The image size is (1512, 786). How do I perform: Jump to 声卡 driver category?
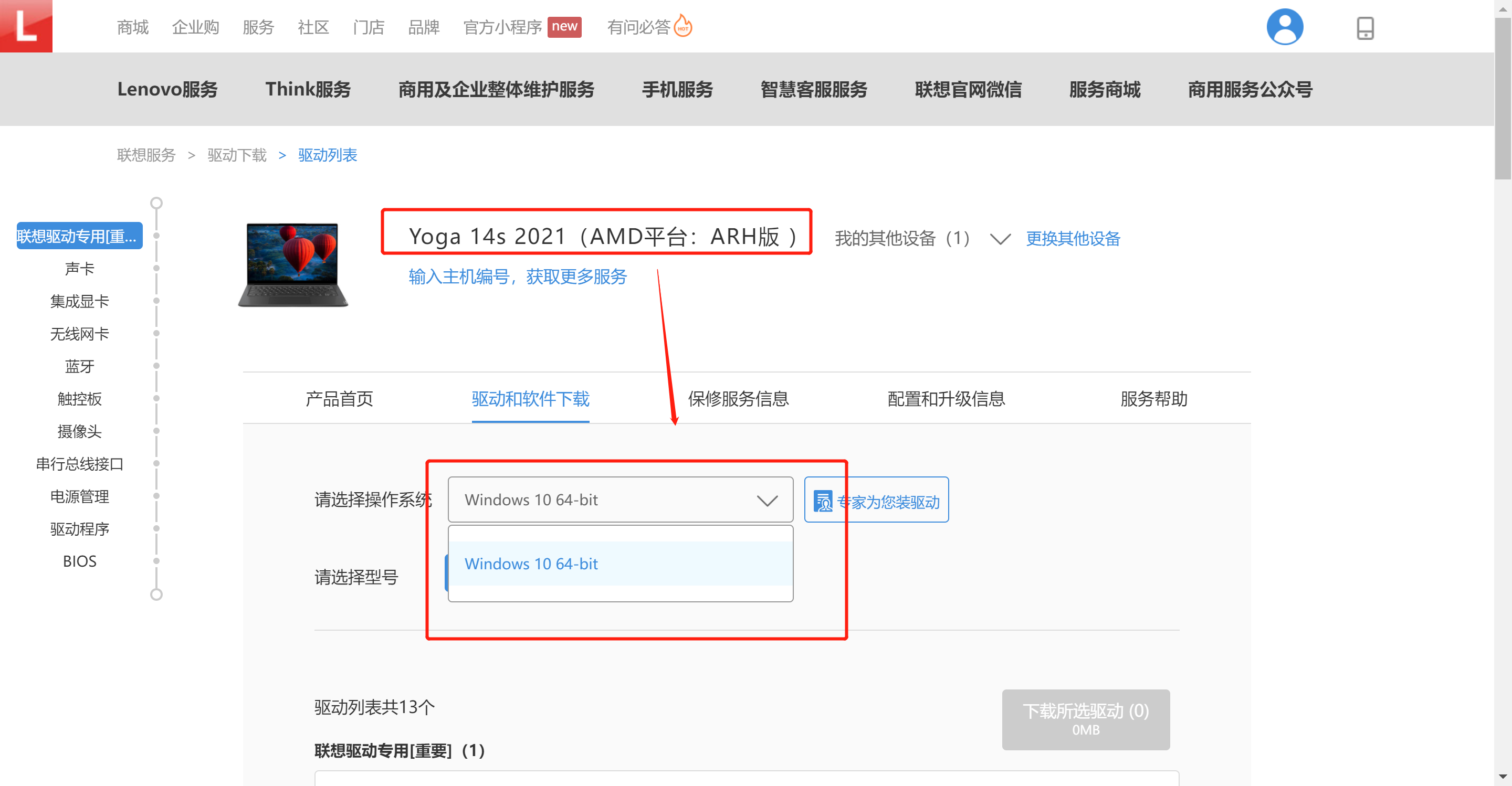tap(79, 269)
